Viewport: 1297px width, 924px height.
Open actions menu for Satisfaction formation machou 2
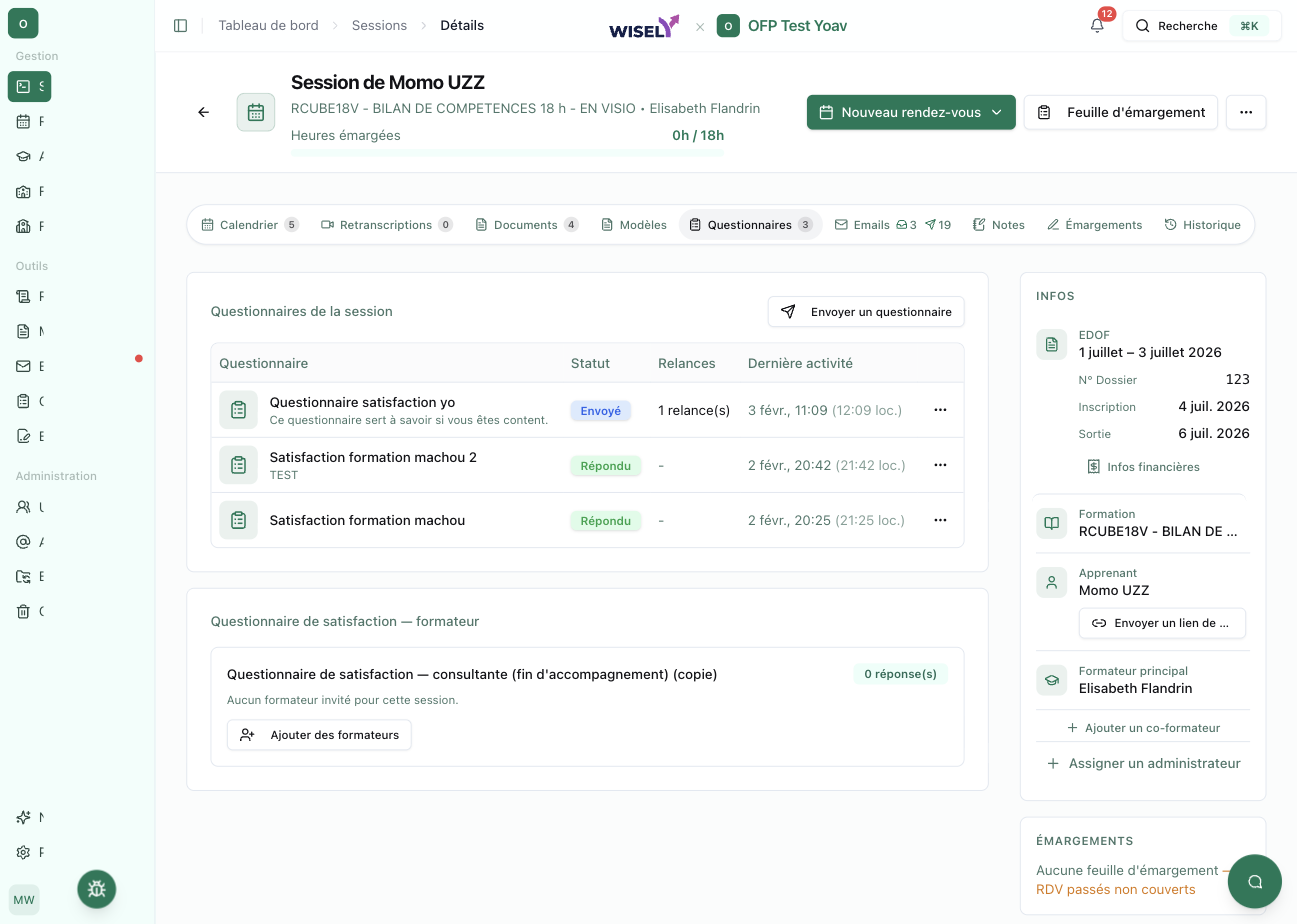[x=940, y=465]
